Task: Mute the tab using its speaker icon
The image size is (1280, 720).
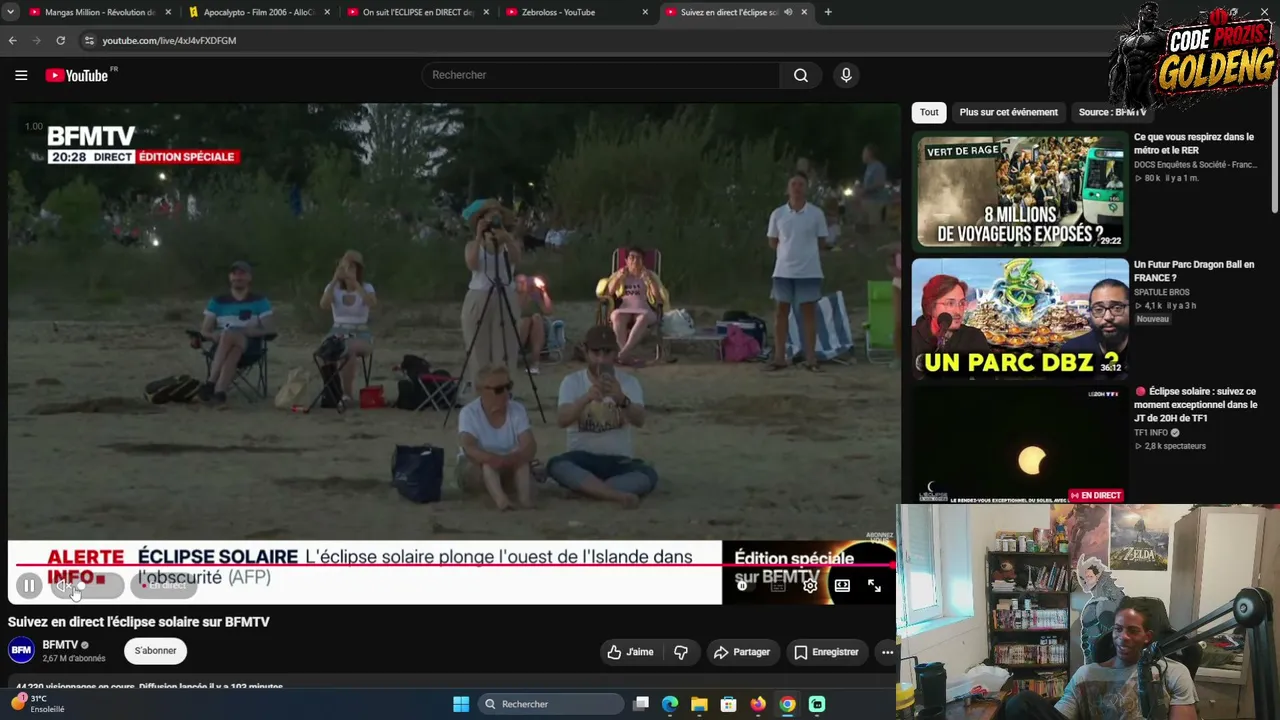Action: [788, 12]
